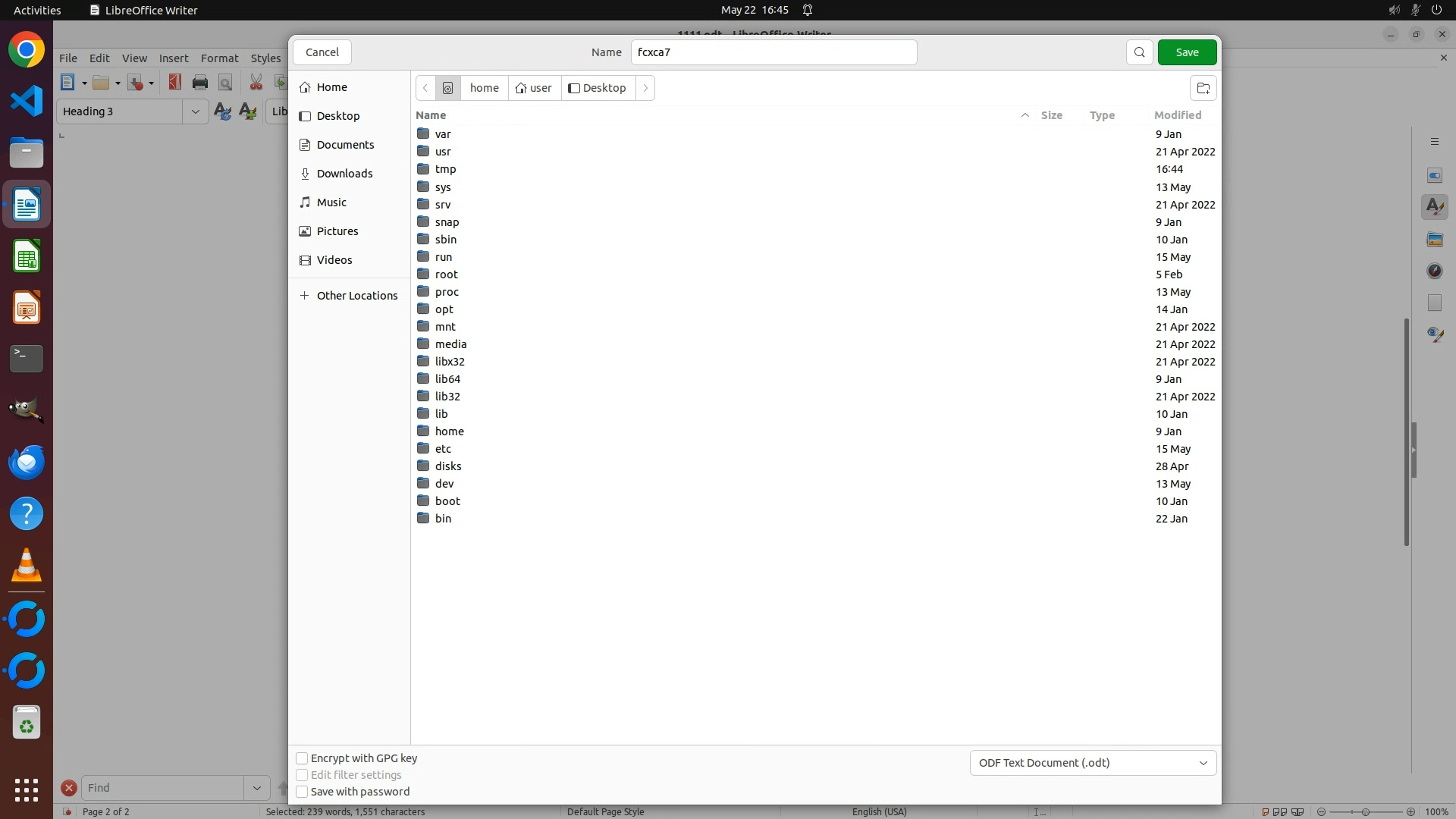The width and height of the screenshot is (1456, 819).
Task: Open the Gallery sidebar icon
Action: click(x=1434, y=240)
